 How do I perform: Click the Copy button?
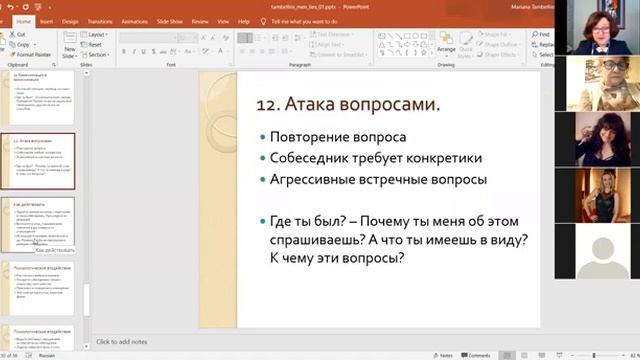[20, 44]
